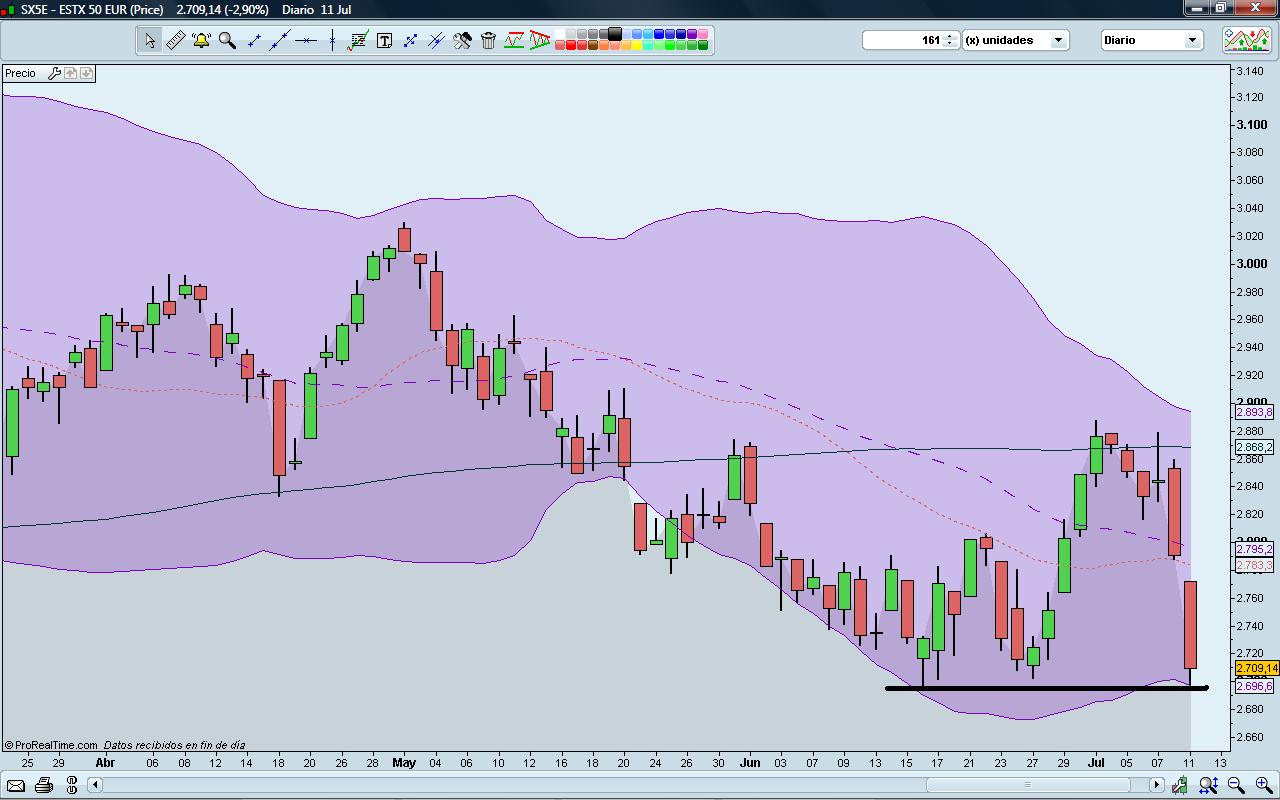Open the Diario timeframe dropdown

1150,40
